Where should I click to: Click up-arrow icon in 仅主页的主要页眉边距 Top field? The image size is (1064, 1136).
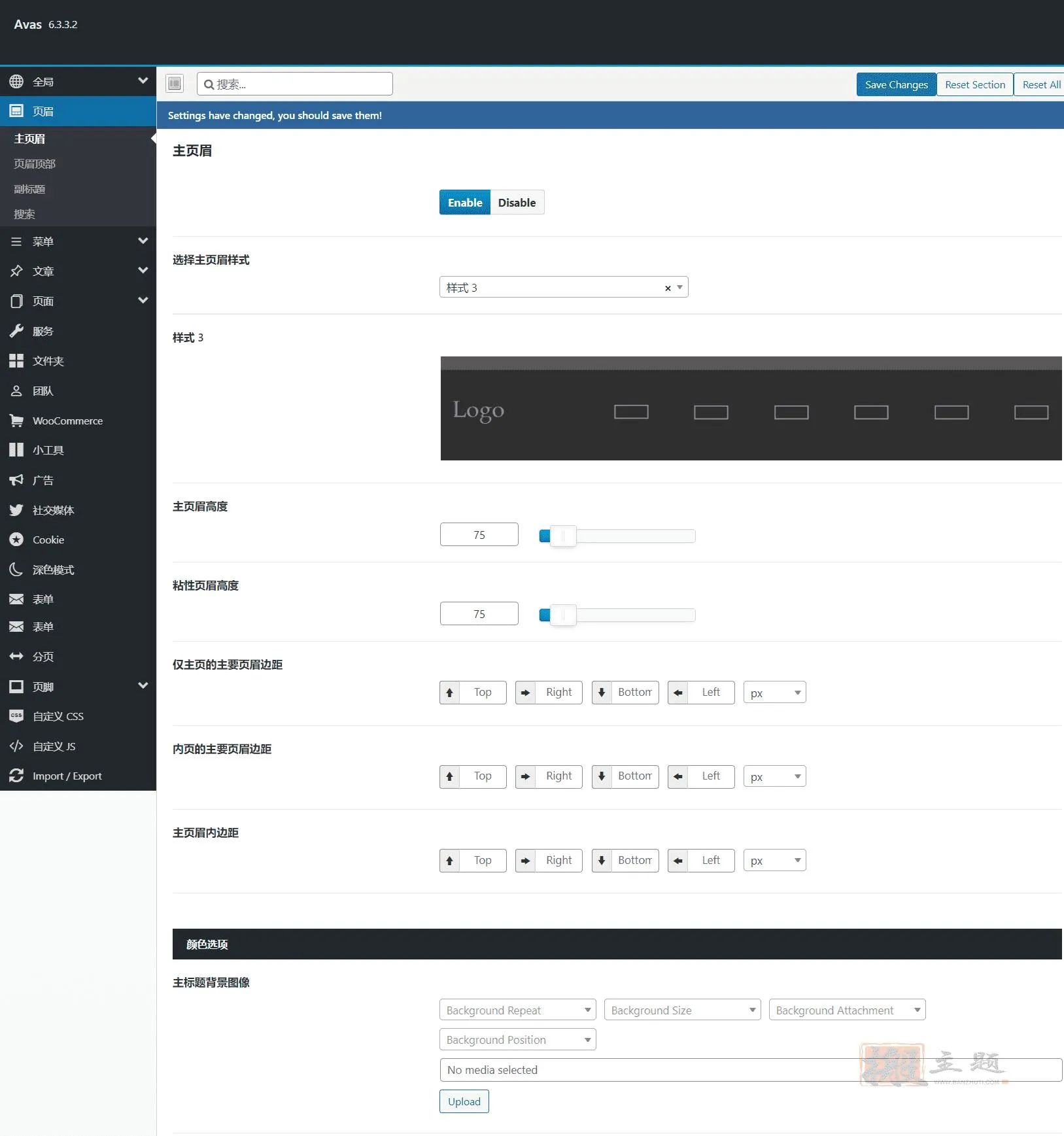click(x=449, y=693)
